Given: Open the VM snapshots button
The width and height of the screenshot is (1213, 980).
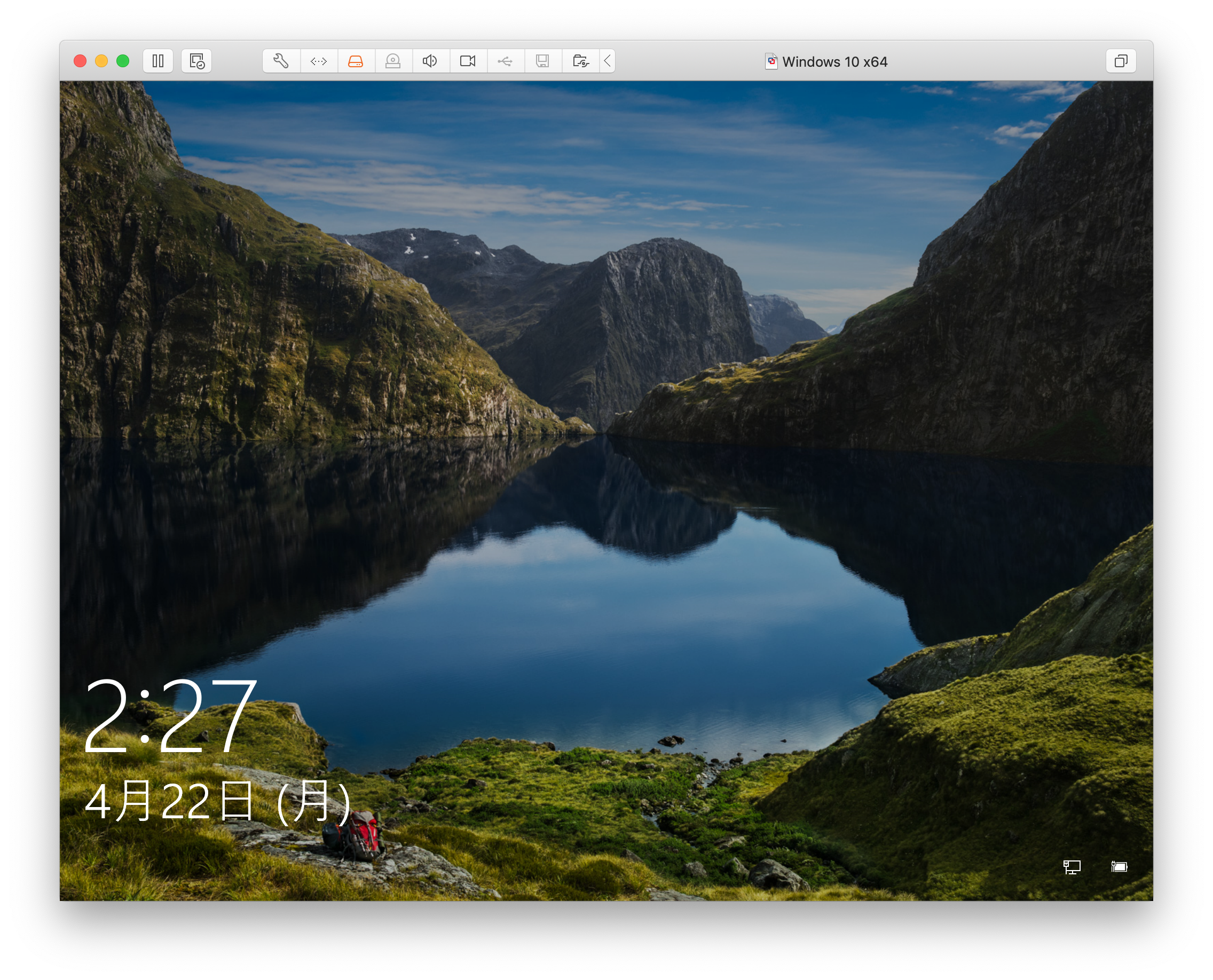Looking at the screenshot, I should pos(196,61).
